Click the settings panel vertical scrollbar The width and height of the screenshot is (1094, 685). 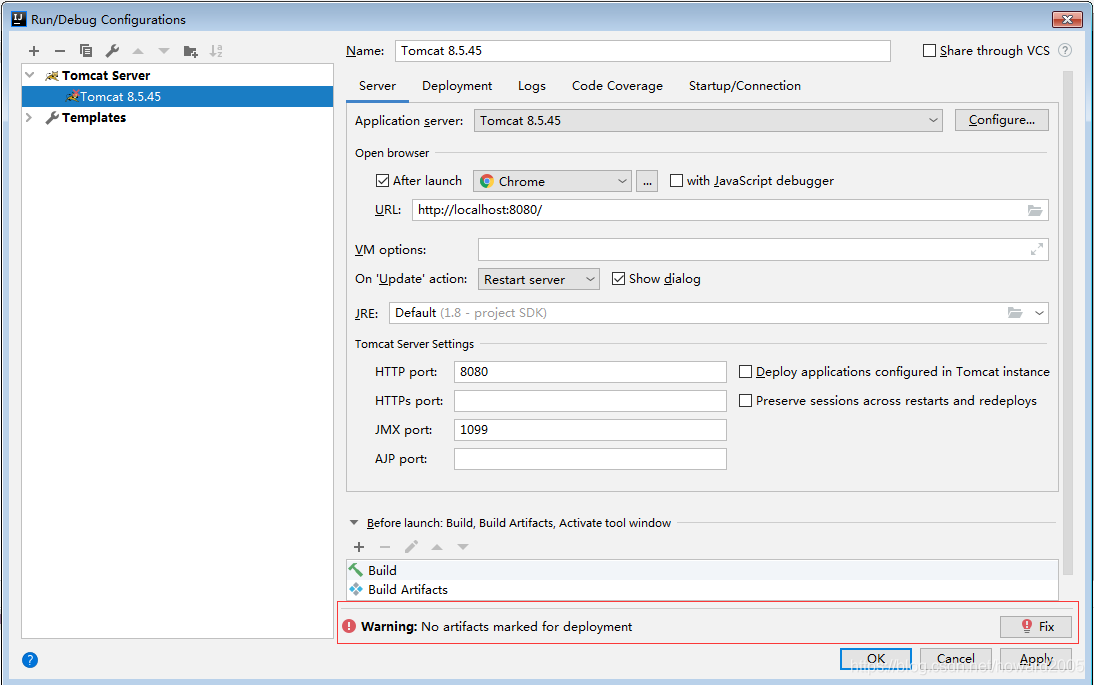1067,323
